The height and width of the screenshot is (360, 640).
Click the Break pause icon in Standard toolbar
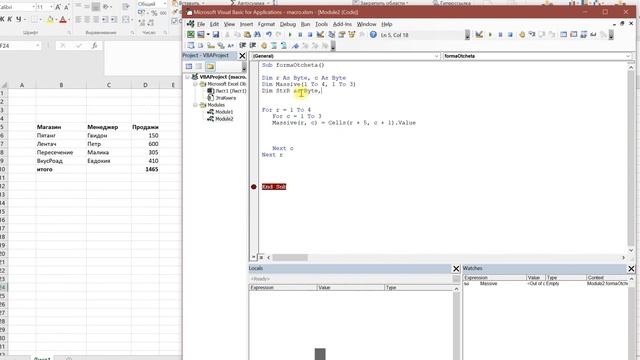tap(300, 35)
